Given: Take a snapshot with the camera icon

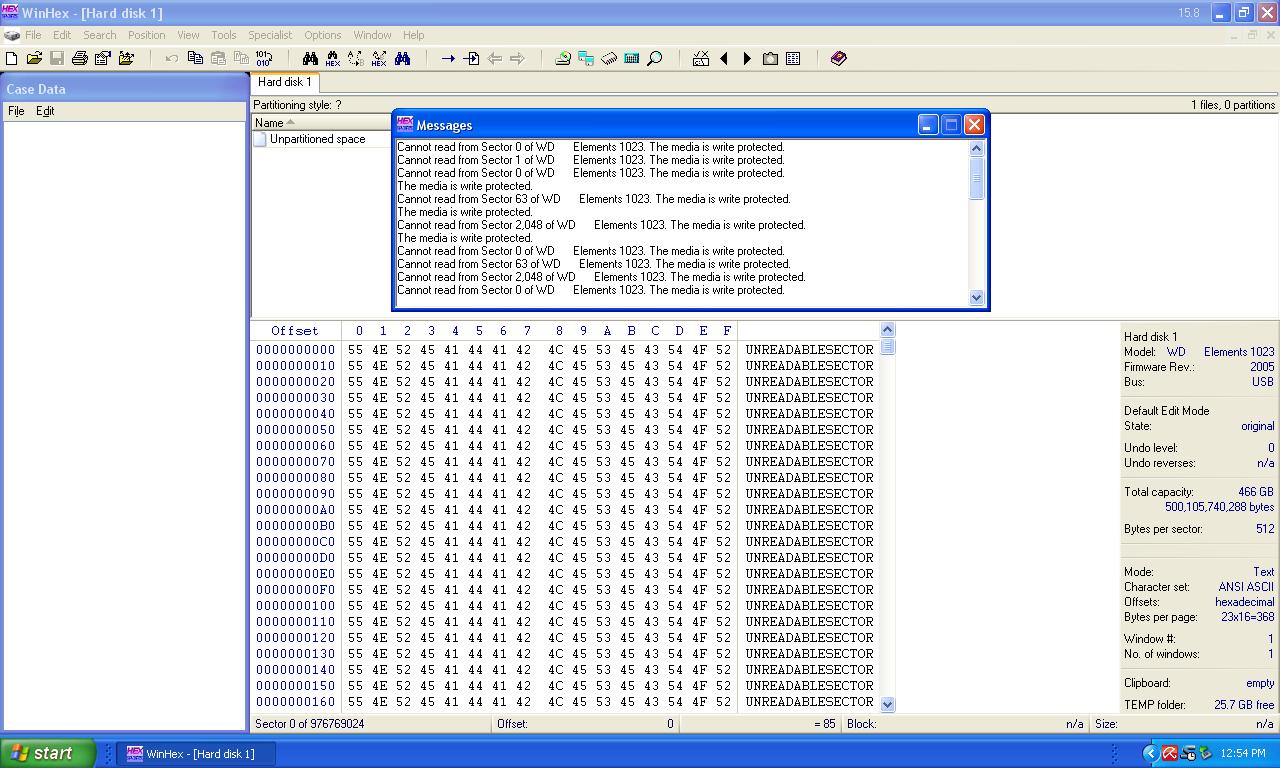Looking at the screenshot, I should [770, 59].
